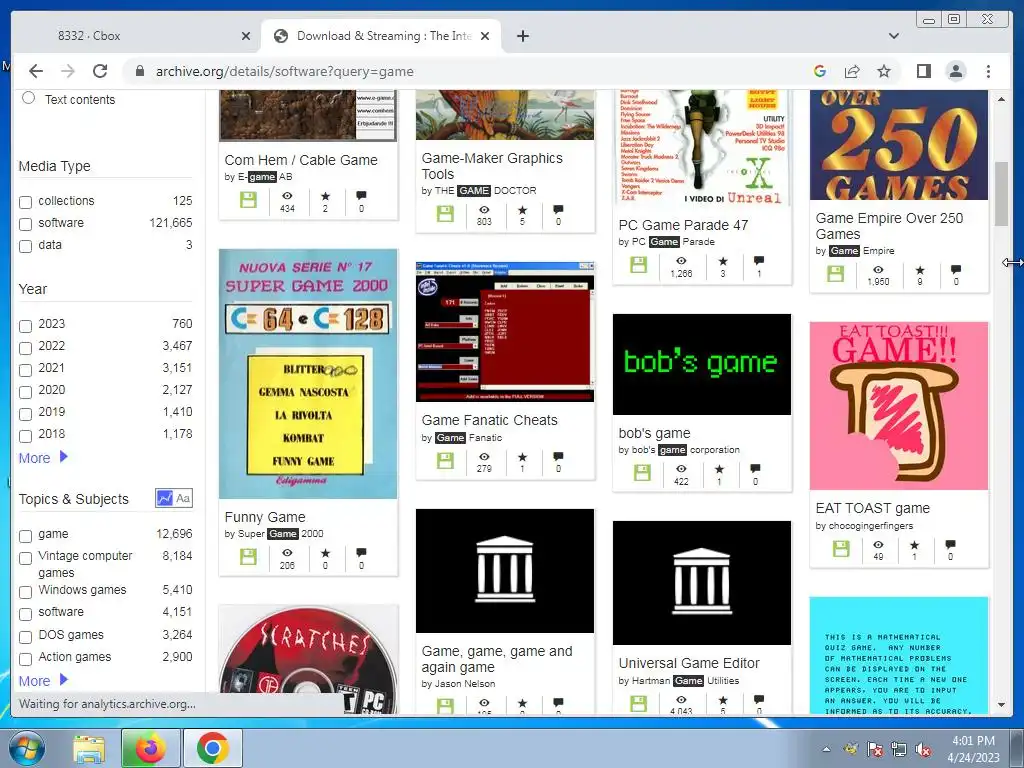This screenshot has height=768, width=1024.
Task: Filter by year 2020
Action: (25, 392)
